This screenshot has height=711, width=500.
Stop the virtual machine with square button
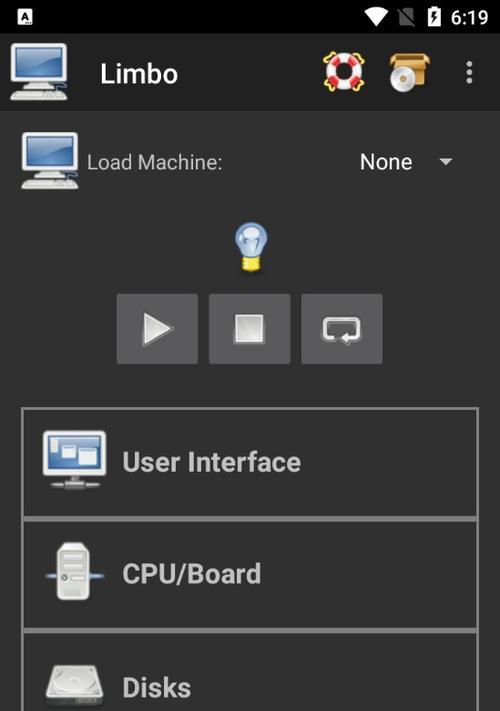tap(249, 329)
